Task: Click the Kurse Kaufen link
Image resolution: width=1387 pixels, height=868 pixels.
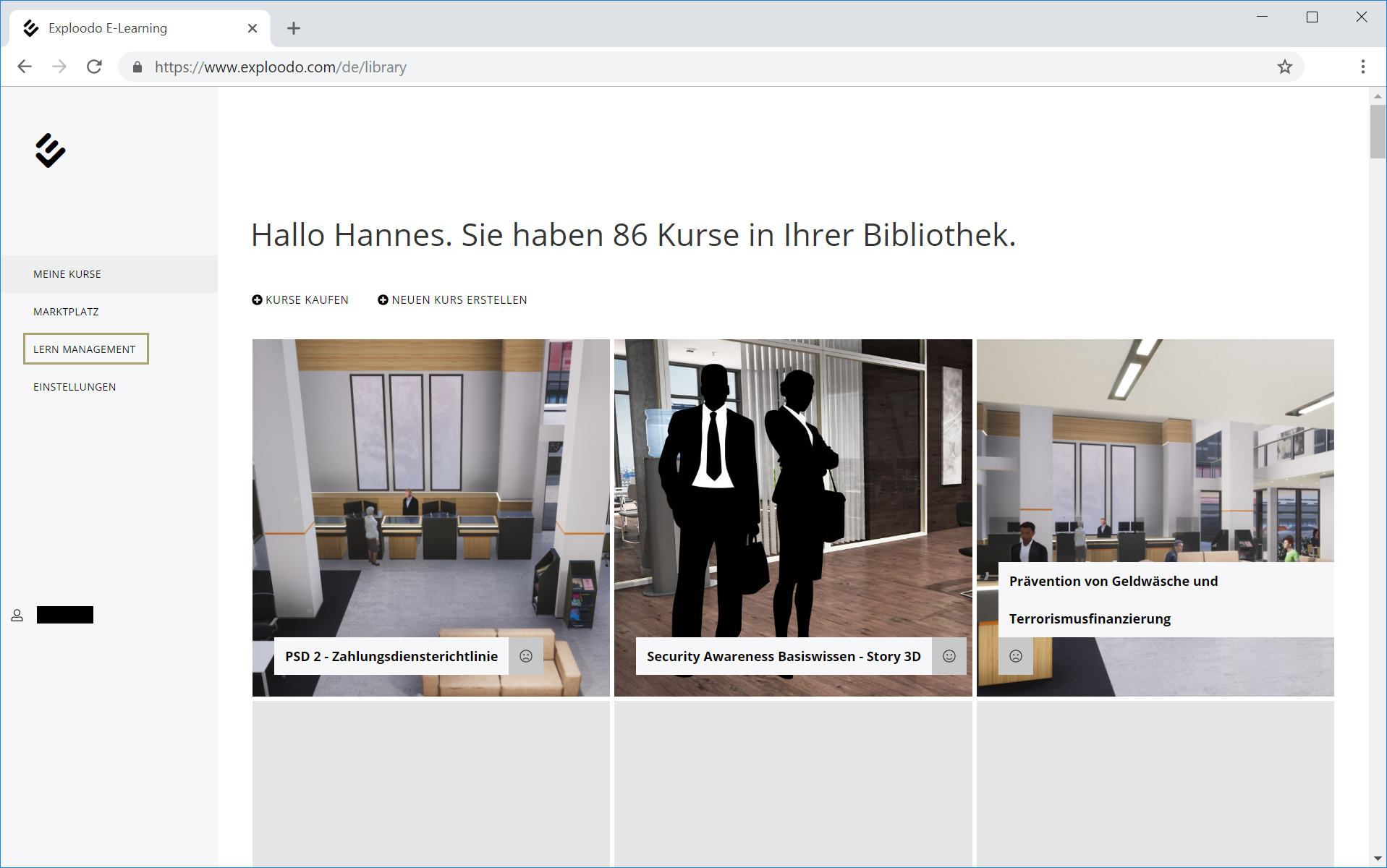Action: pos(300,300)
